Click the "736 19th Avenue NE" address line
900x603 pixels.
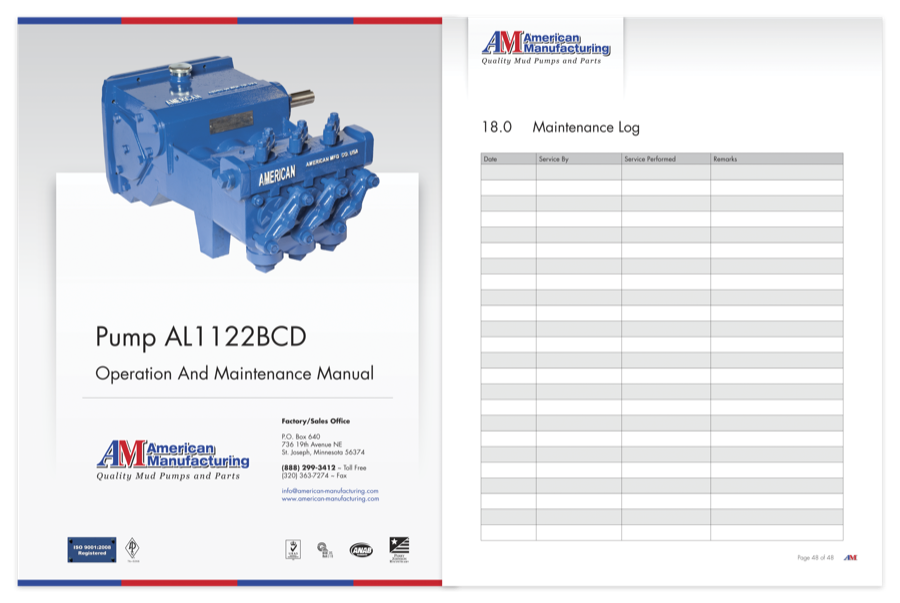coord(312,444)
